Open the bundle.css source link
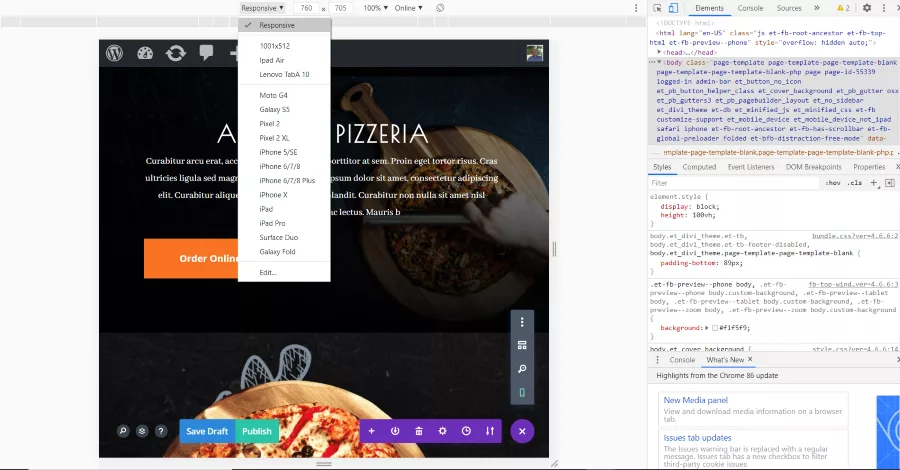This screenshot has width=900, height=470. pos(855,236)
